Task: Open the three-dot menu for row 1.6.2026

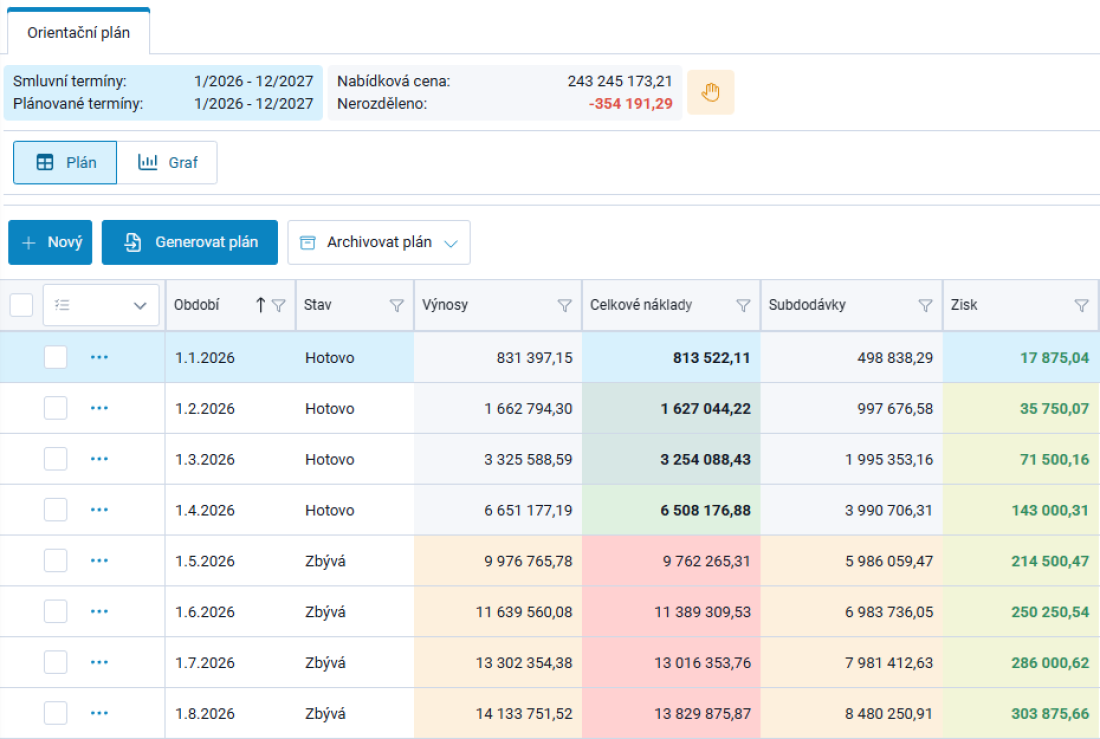Action: coord(100,611)
